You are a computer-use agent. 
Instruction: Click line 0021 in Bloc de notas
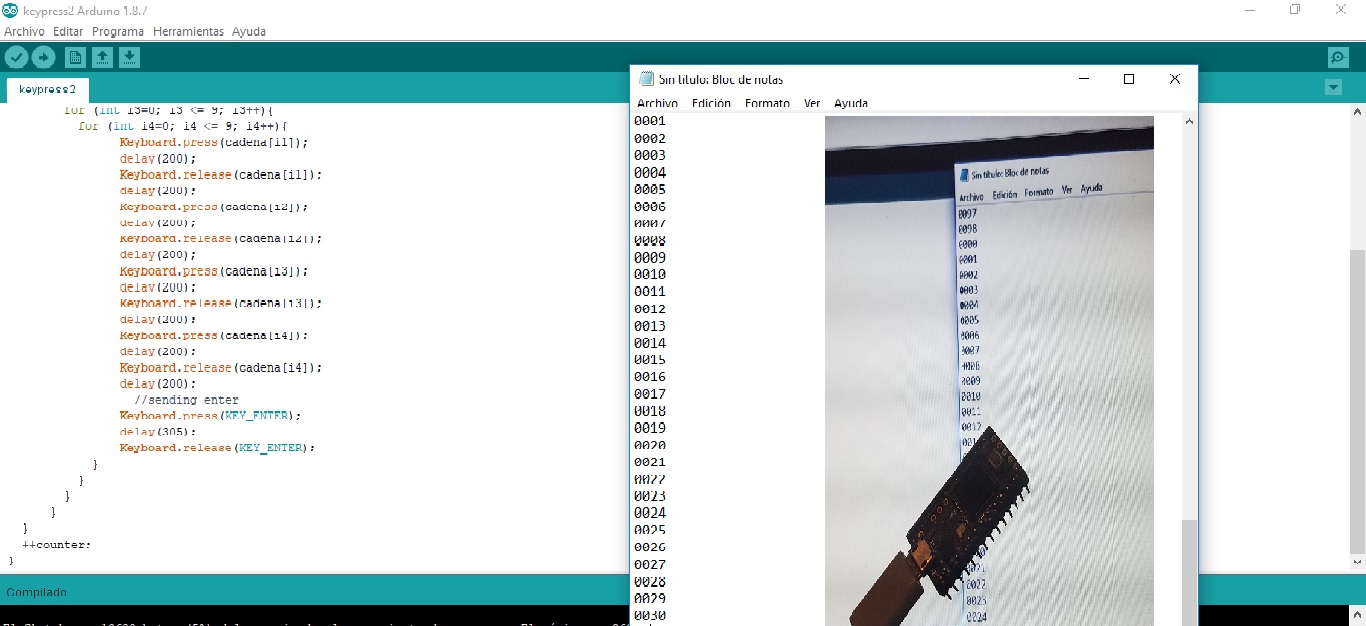click(x=650, y=462)
